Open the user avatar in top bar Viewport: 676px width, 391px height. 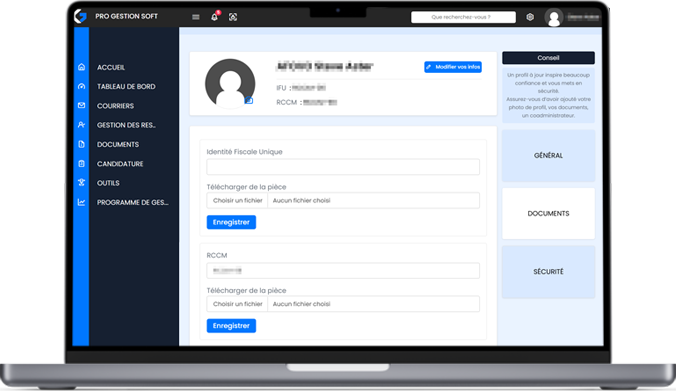tap(554, 17)
